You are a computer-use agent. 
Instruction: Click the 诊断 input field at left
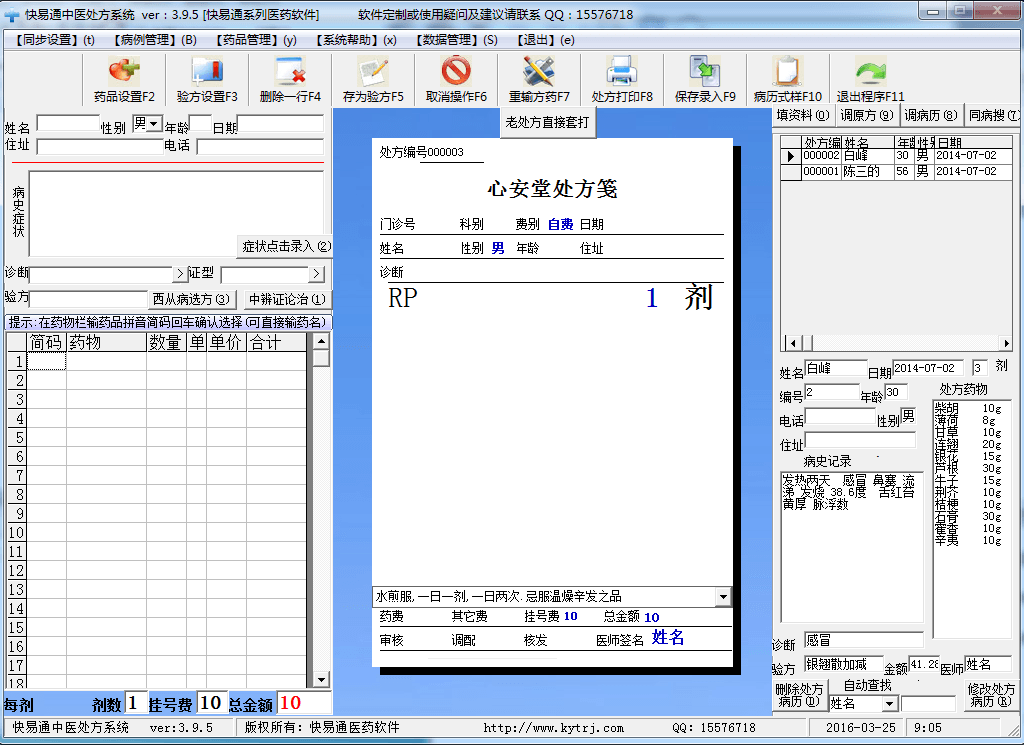(x=101, y=274)
